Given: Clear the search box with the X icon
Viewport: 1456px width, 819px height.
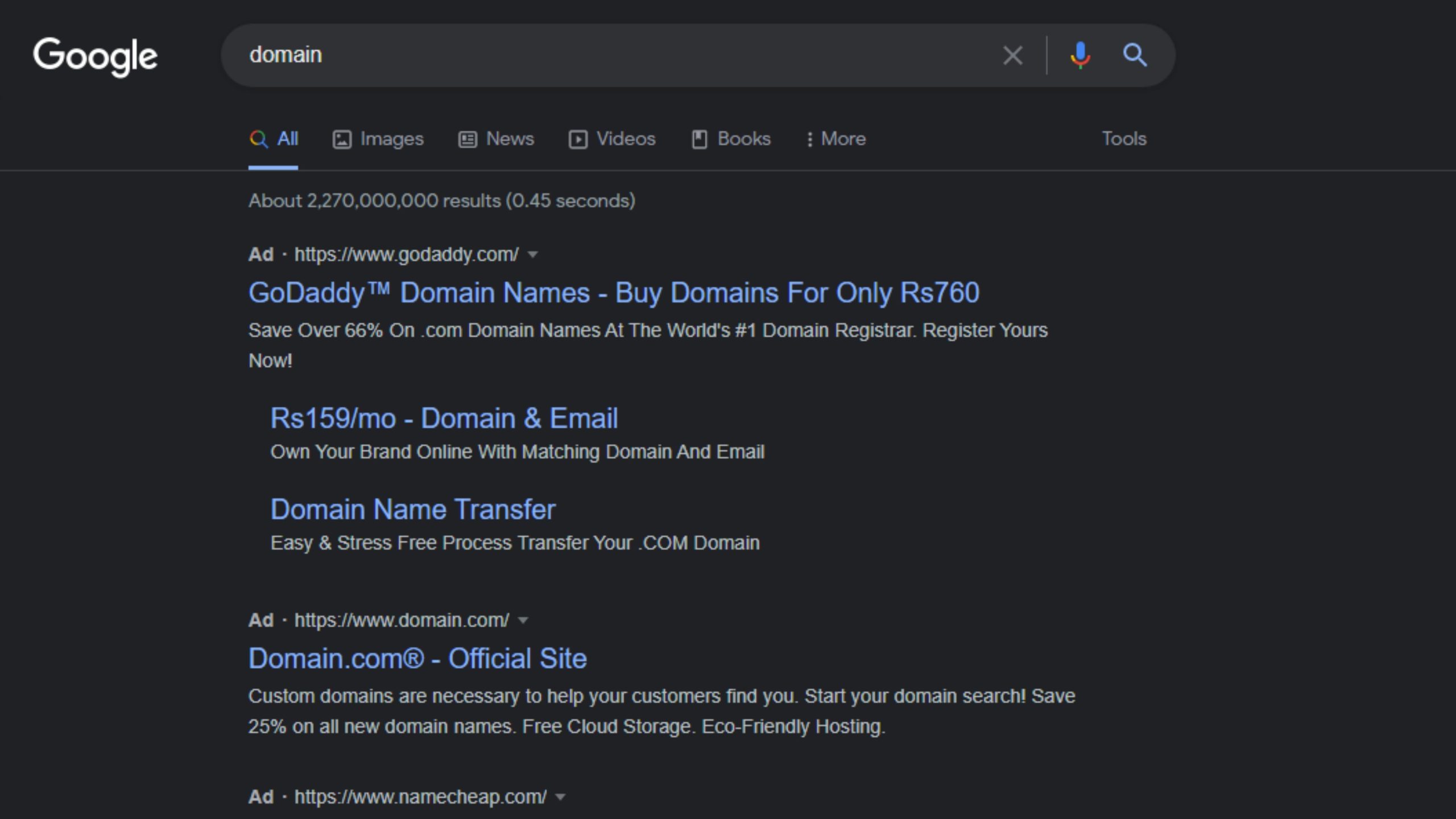Looking at the screenshot, I should [x=1012, y=56].
